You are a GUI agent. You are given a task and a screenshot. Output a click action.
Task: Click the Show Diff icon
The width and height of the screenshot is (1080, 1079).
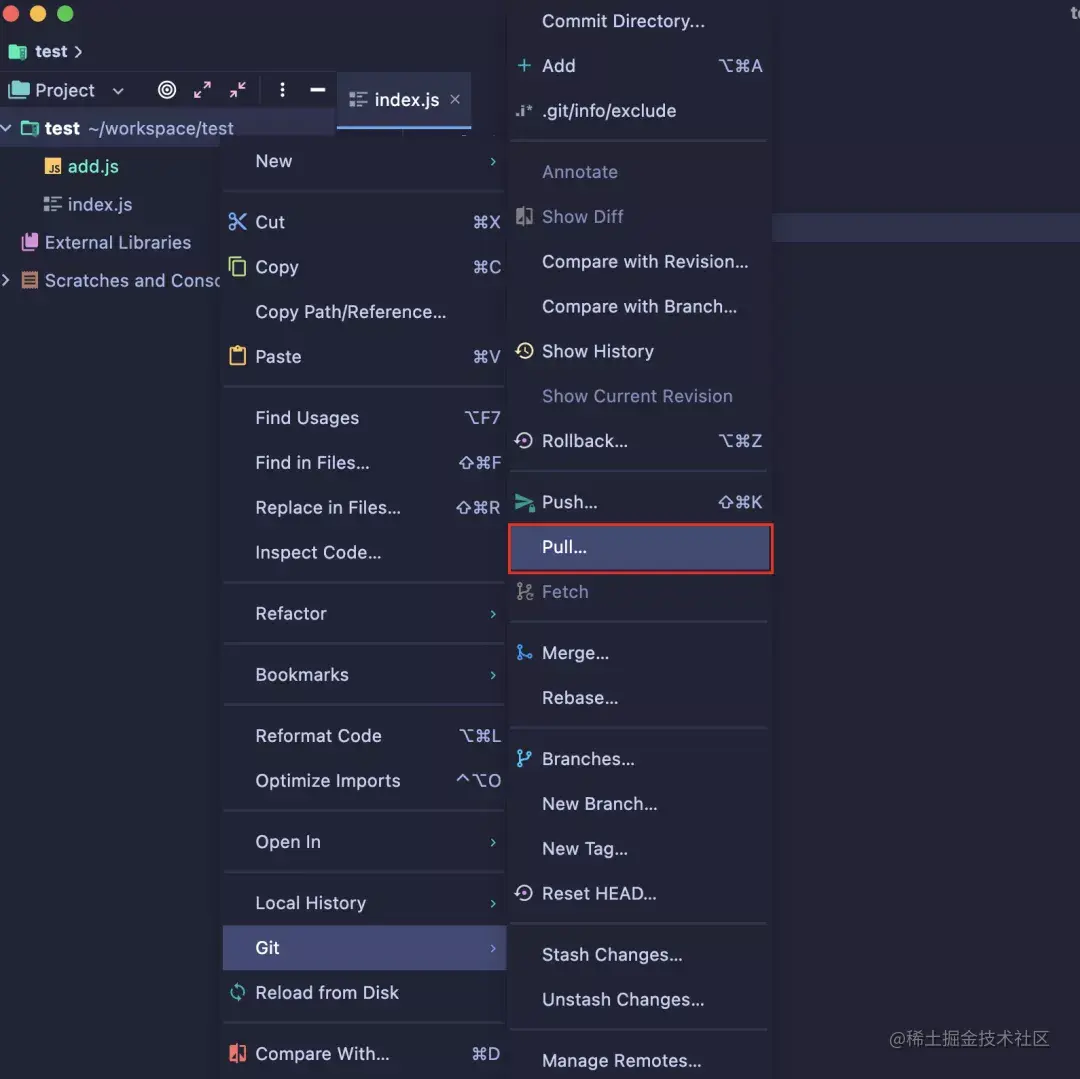(524, 216)
